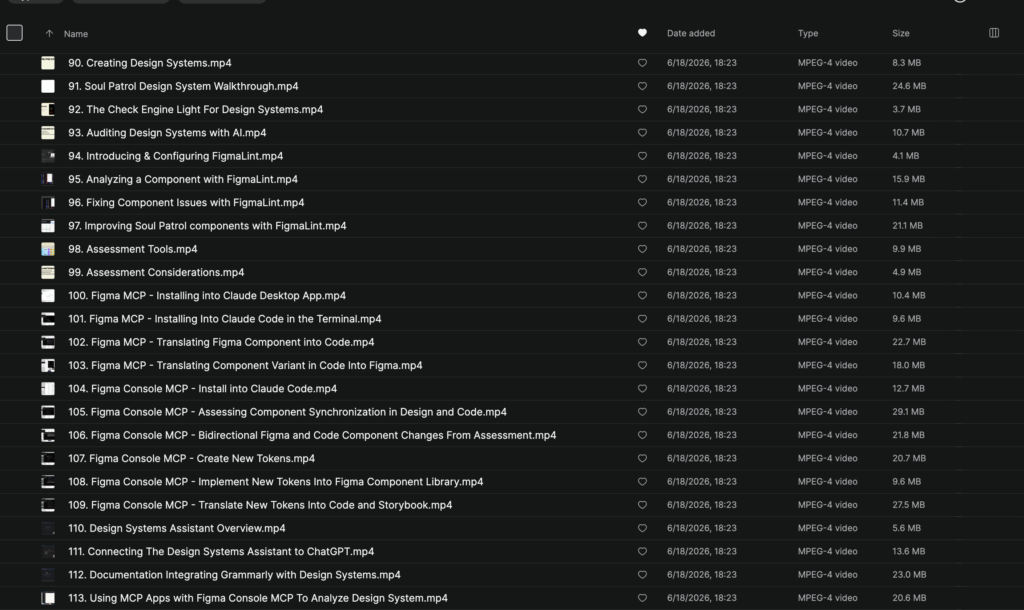Screen dimensions: 1024x610
Task: Click the 24.6 MB size value
Action: click(909, 86)
